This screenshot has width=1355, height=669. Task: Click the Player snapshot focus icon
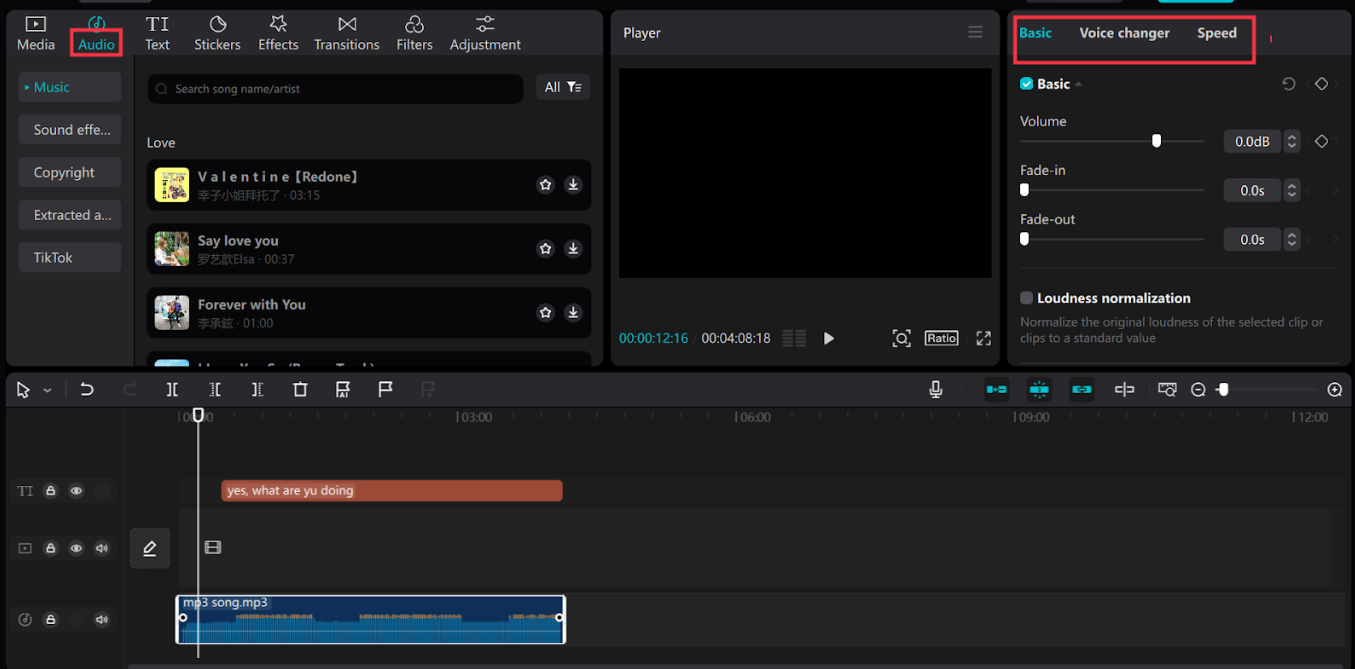(x=901, y=338)
